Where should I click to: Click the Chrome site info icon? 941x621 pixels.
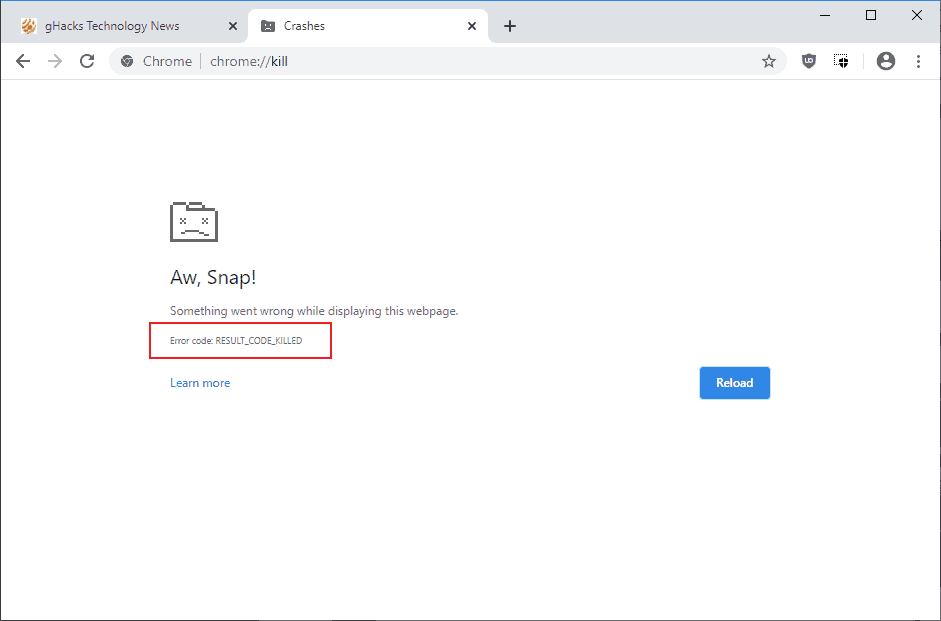[127, 61]
